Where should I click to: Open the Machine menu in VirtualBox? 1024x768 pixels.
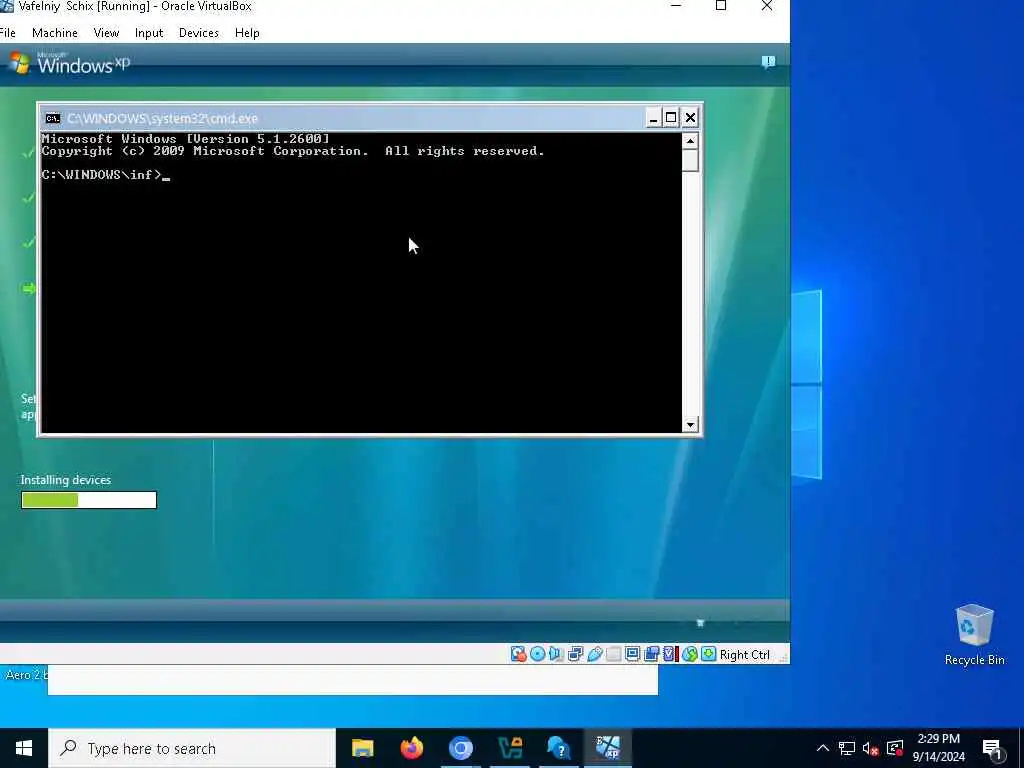[x=55, y=33]
